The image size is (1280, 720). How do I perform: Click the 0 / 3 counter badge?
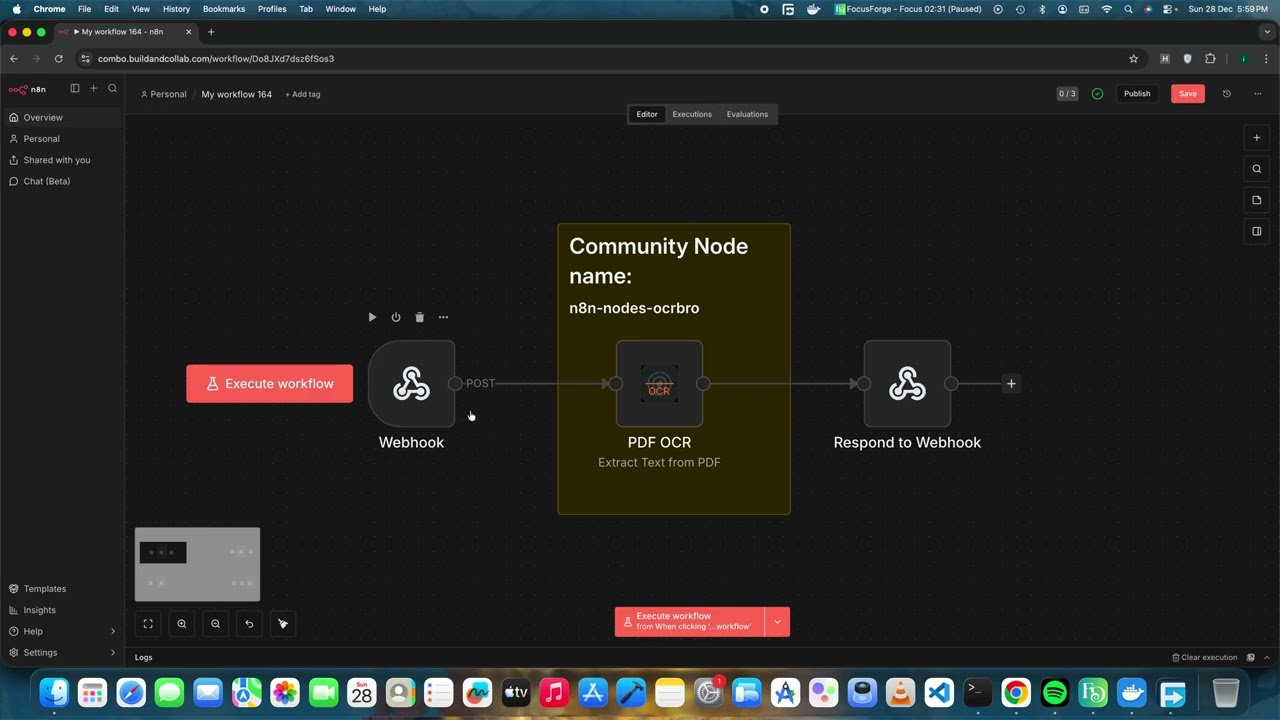1067,94
